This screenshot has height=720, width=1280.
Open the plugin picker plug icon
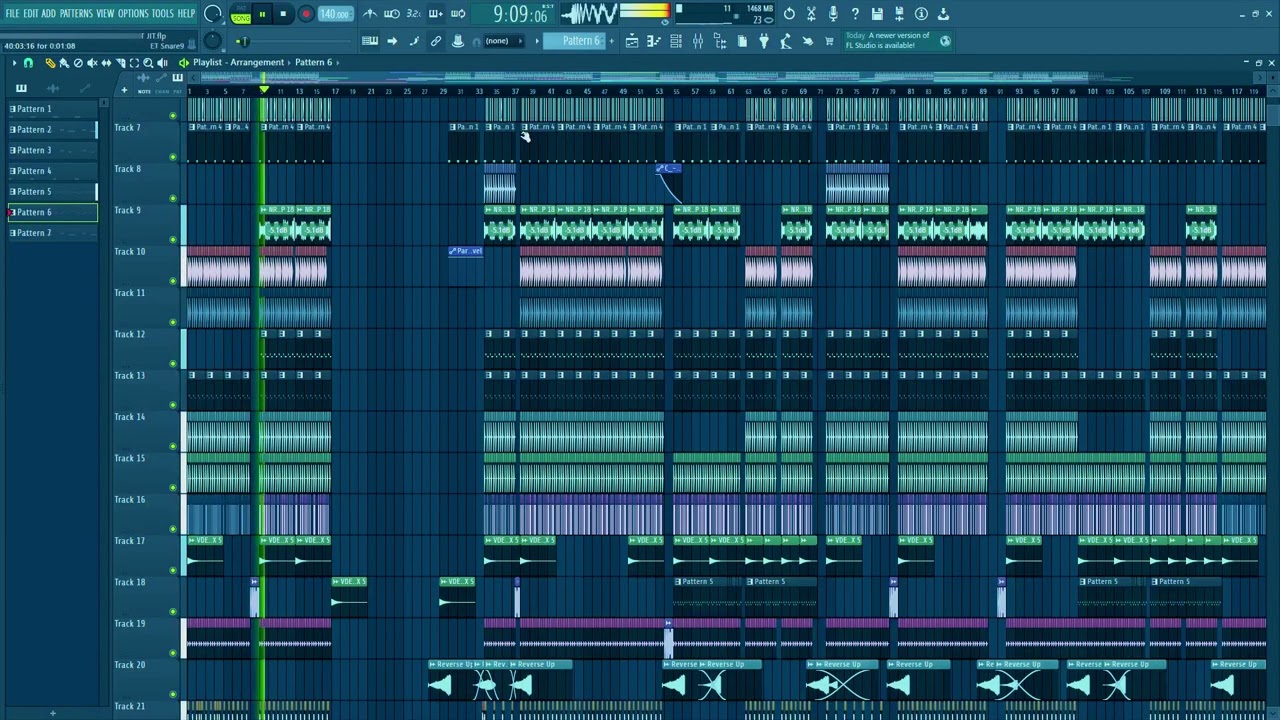coord(764,41)
